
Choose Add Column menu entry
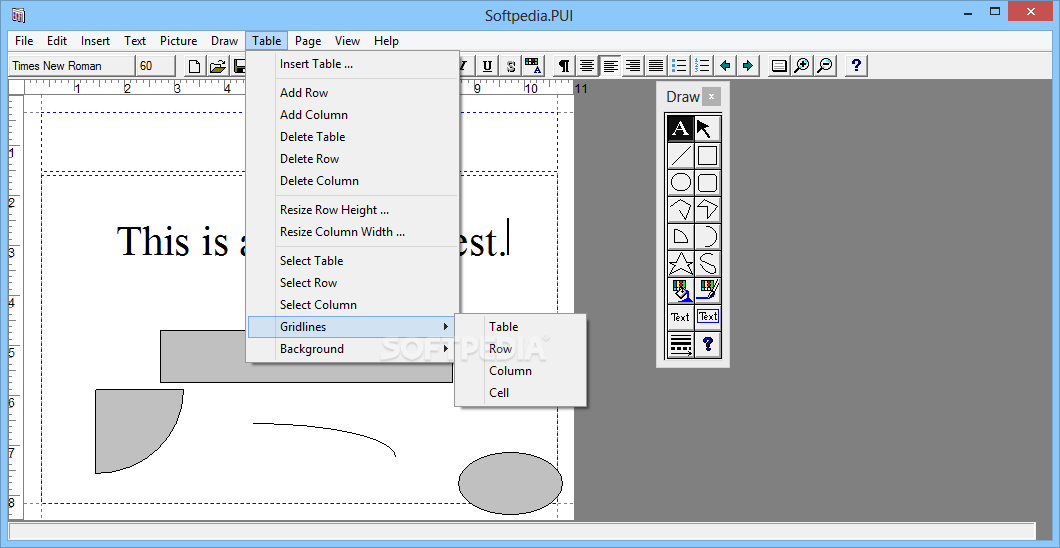click(353, 115)
